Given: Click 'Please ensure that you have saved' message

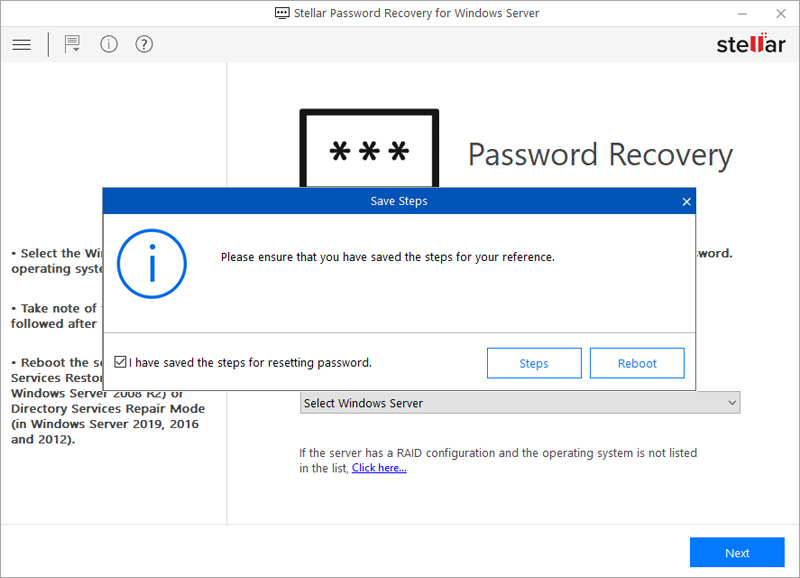Looking at the screenshot, I should point(388,257).
